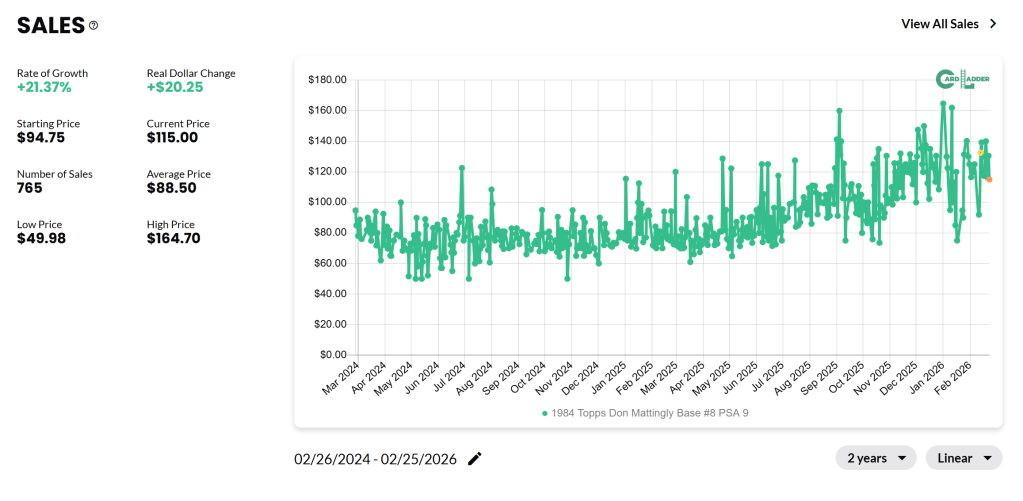Screen dimensions: 1023x501
Task: Select the $160 spike data point in Sep 2025
Action: (839, 110)
